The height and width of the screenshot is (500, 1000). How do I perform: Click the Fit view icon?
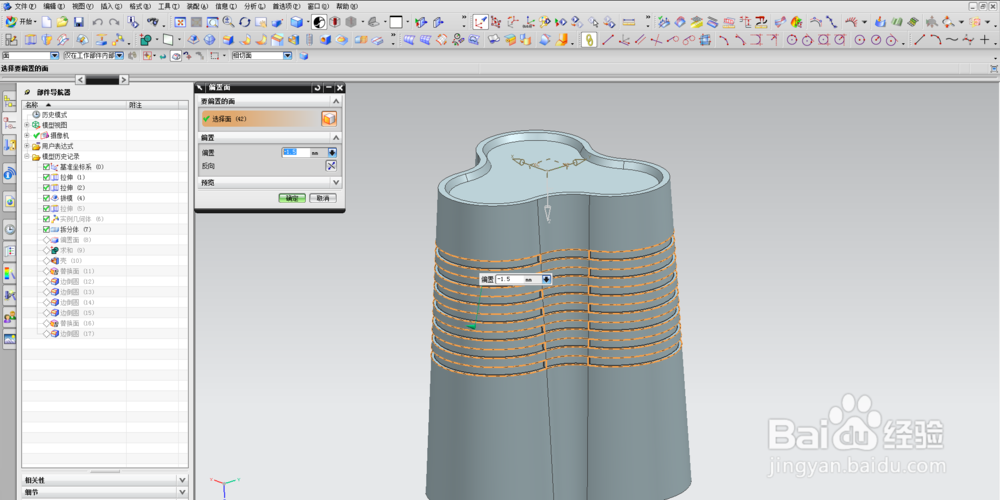tap(180, 22)
